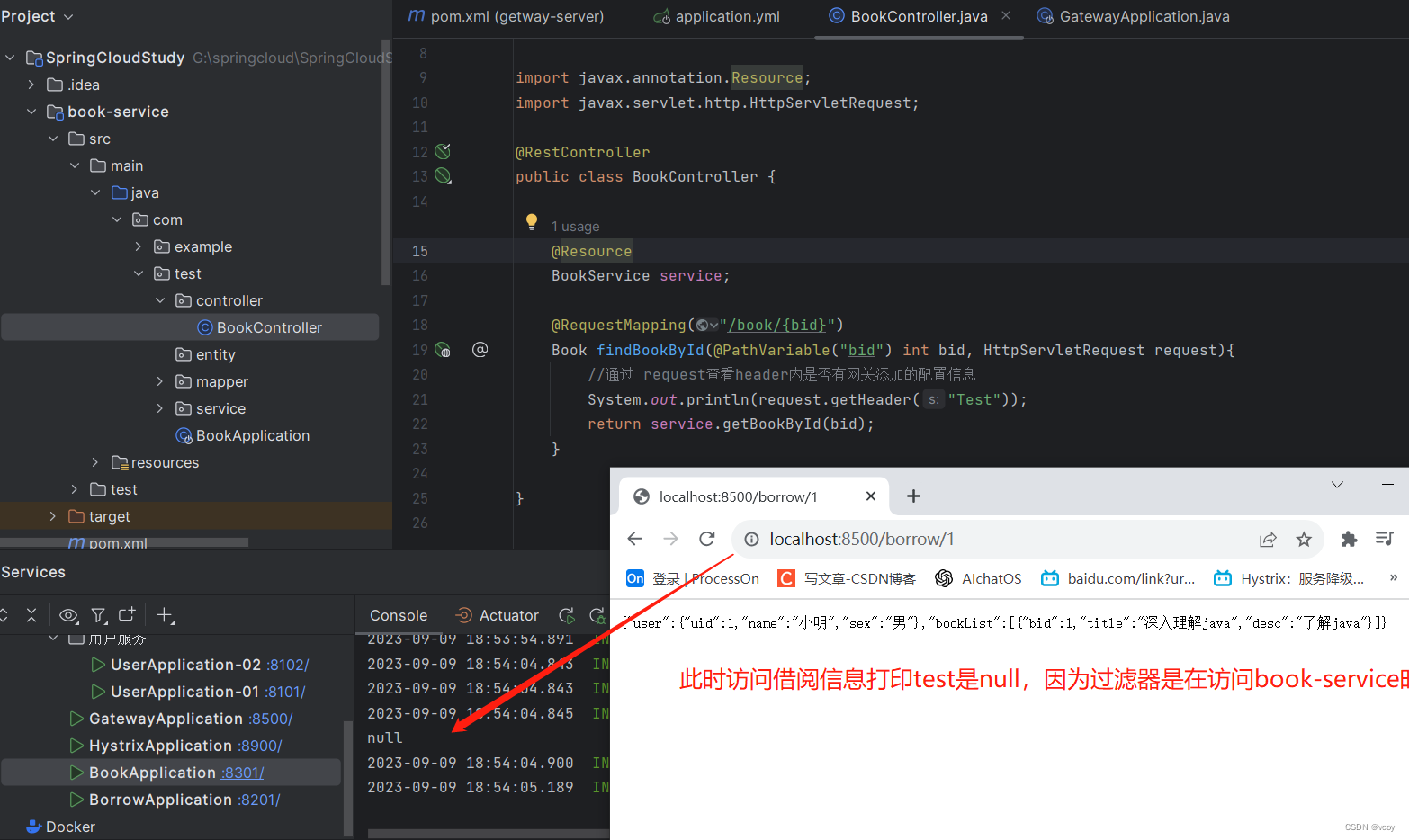Switch to the Console tab
Viewport: 1409px width, 840px height.
399,615
